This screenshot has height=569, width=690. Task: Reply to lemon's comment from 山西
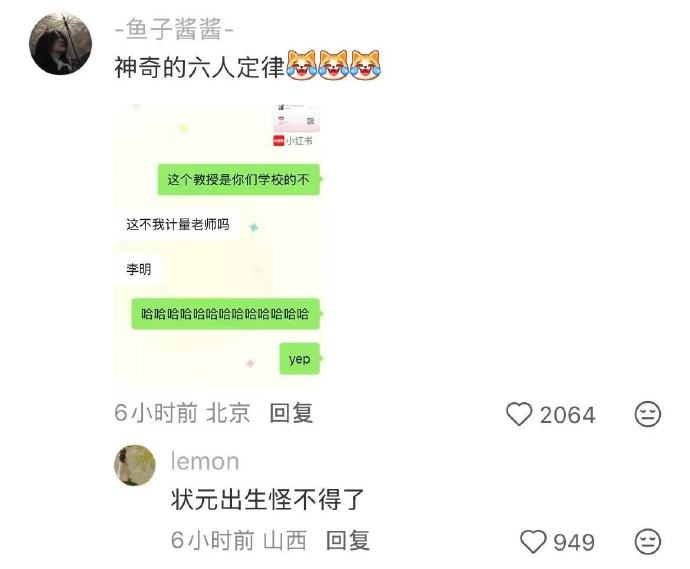(x=348, y=540)
